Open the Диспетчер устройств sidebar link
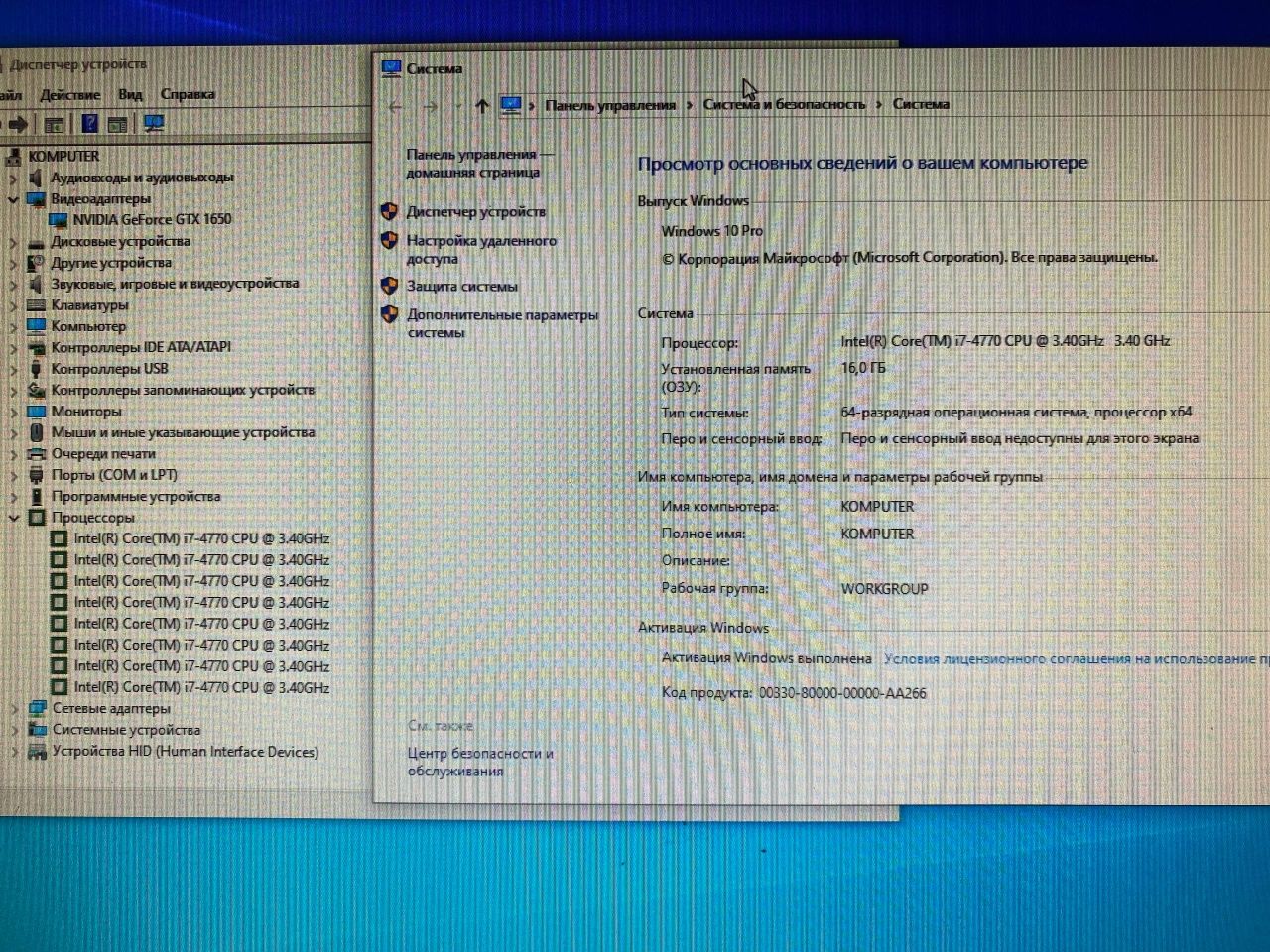The height and width of the screenshot is (952, 1270). (x=476, y=211)
